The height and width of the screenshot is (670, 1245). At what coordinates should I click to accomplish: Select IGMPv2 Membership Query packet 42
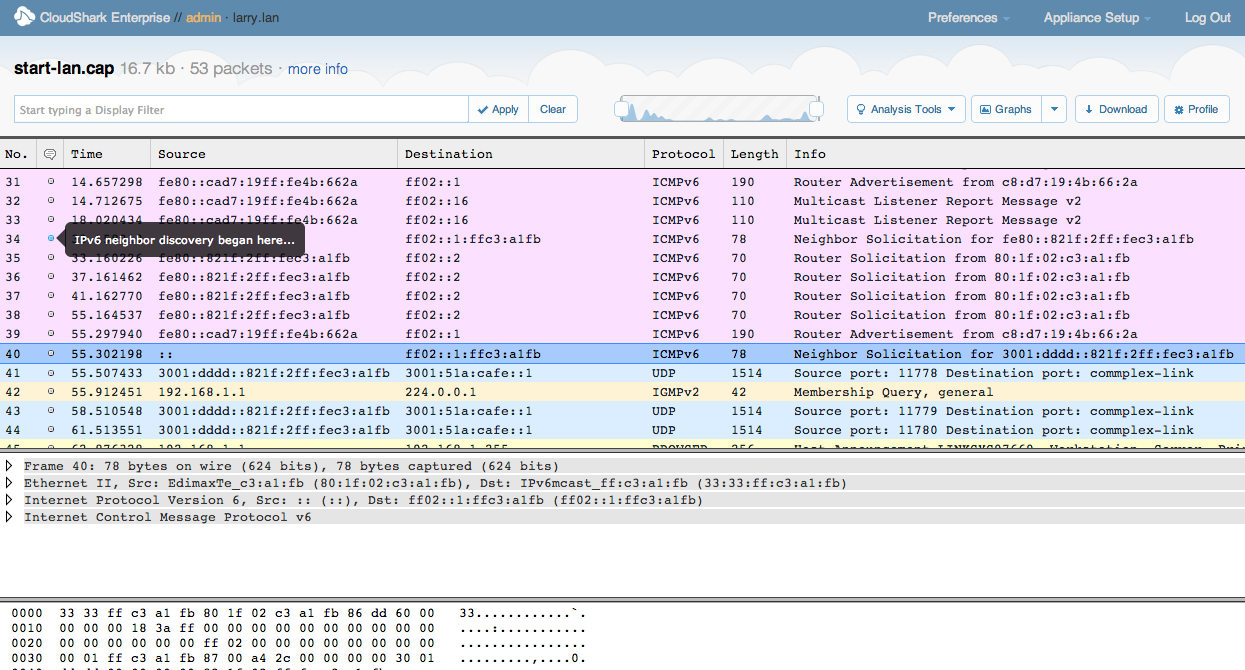(x=622, y=392)
